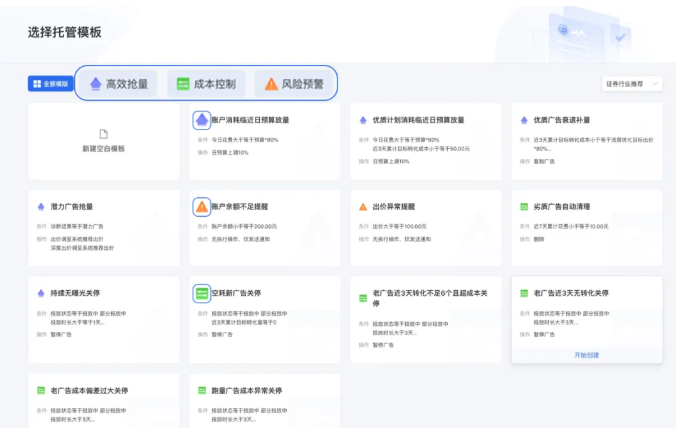
Task: Click the 选择托管模板 page heading
Action: pyautogui.click(x=64, y=32)
